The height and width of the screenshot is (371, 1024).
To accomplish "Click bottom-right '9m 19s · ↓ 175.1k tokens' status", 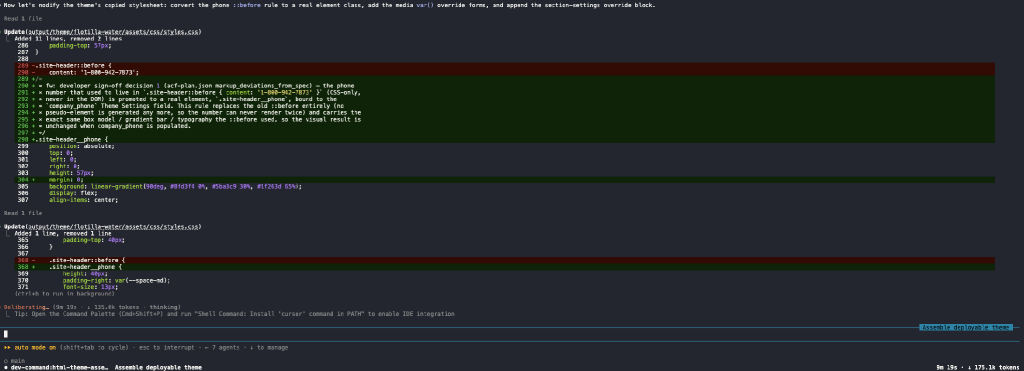I will 977,367.
